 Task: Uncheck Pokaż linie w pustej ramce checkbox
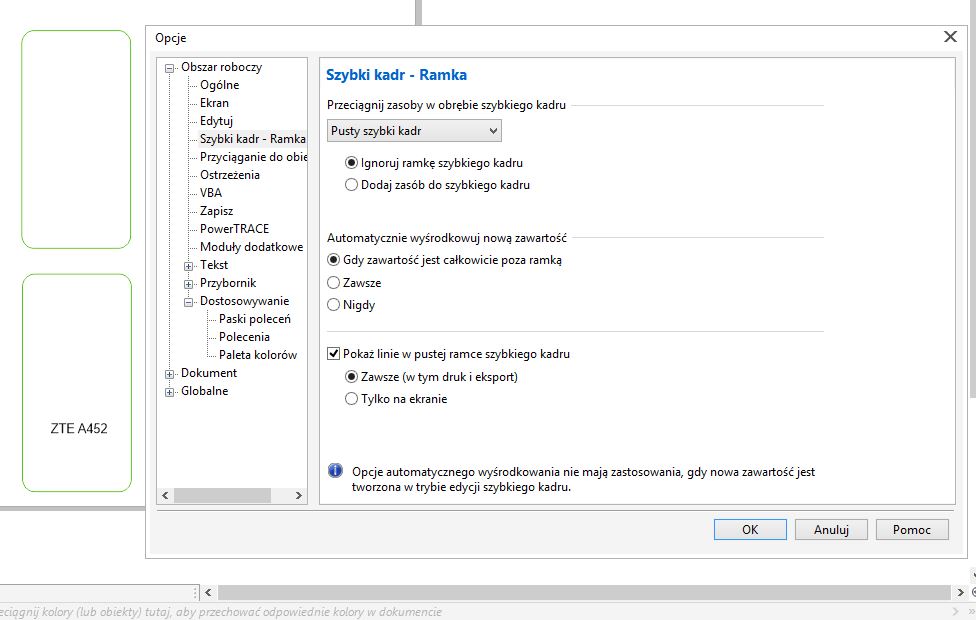point(335,354)
